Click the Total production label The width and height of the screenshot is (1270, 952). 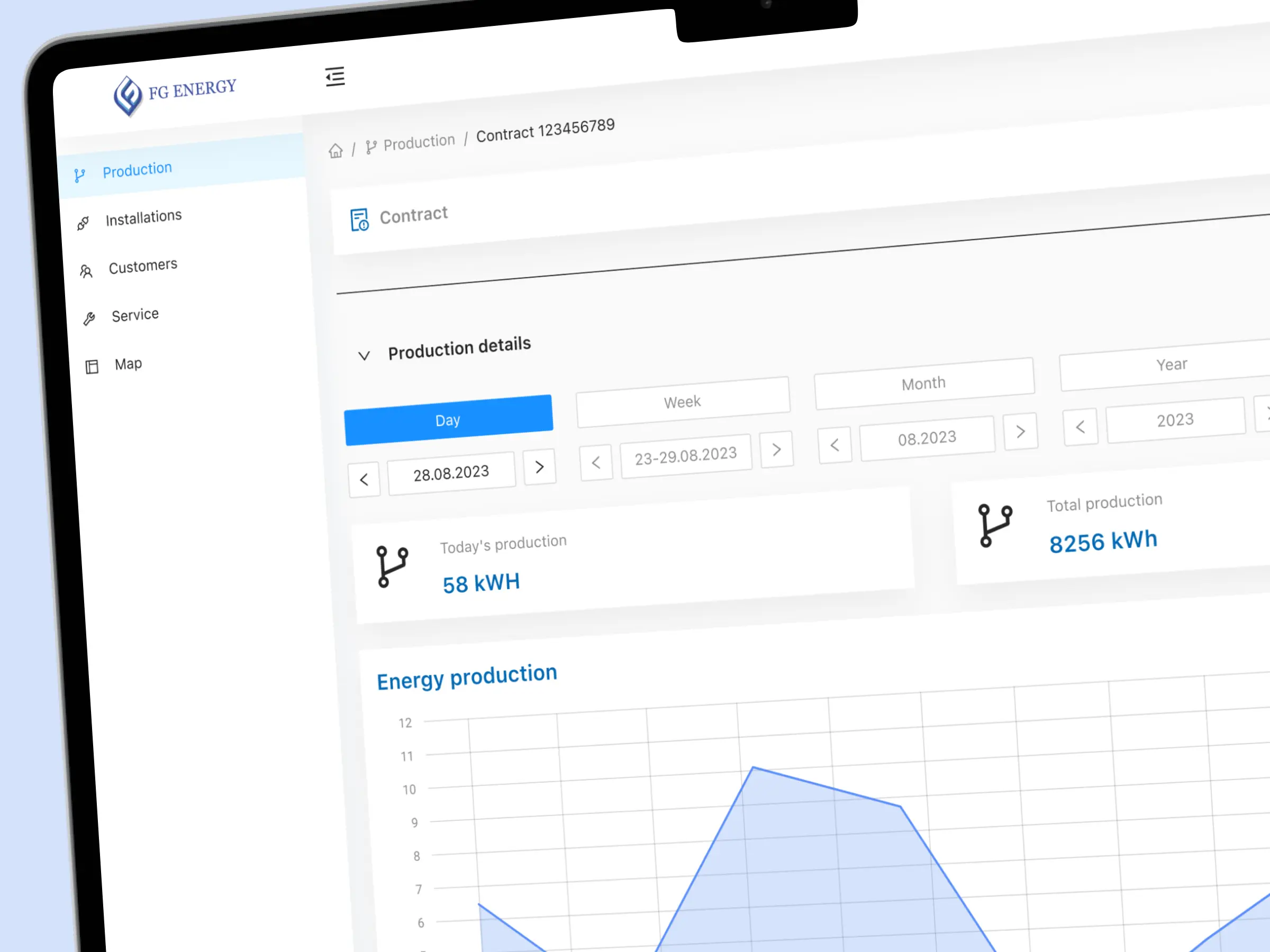click(1104, 502)
